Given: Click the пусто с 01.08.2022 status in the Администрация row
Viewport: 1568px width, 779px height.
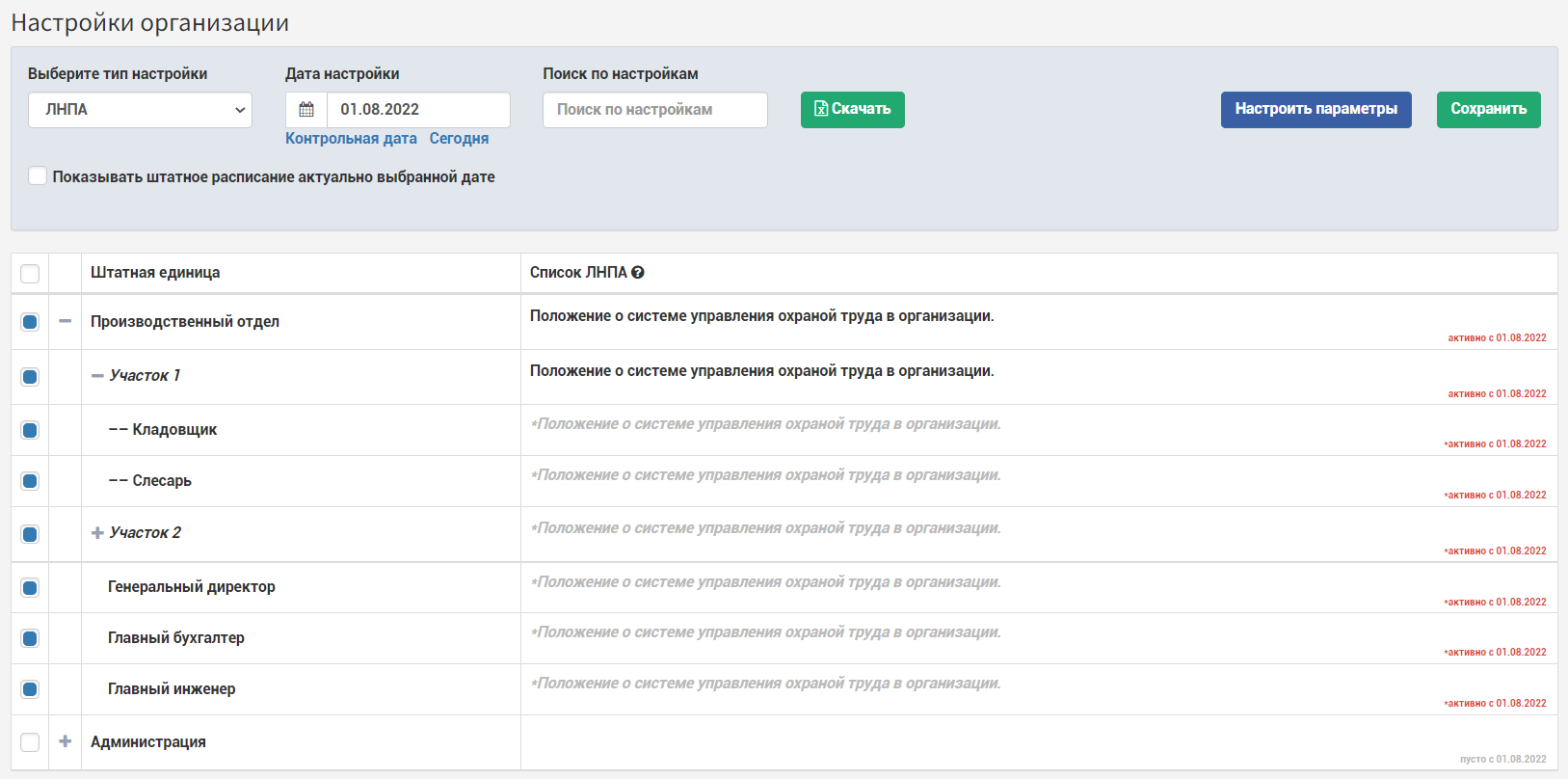Looking at the screenshot, I should (1502, 760).
